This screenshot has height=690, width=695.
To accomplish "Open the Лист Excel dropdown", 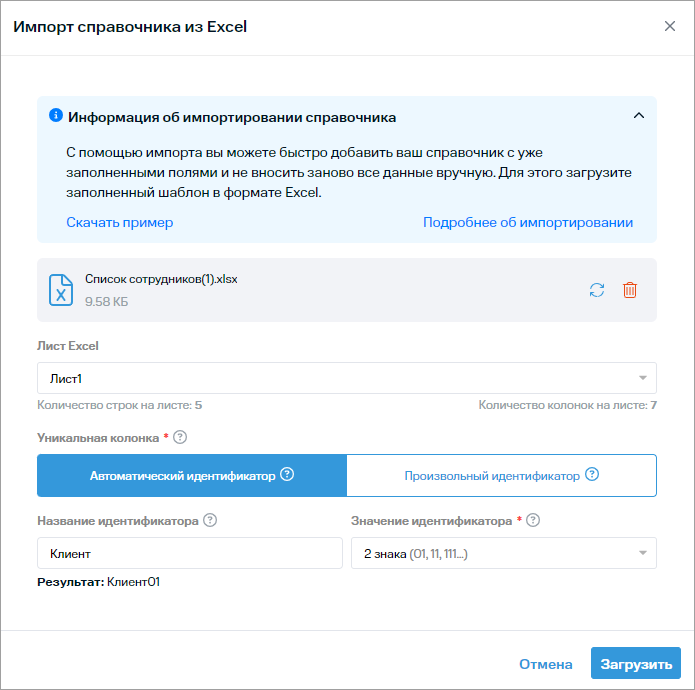I will pos(346,378).
